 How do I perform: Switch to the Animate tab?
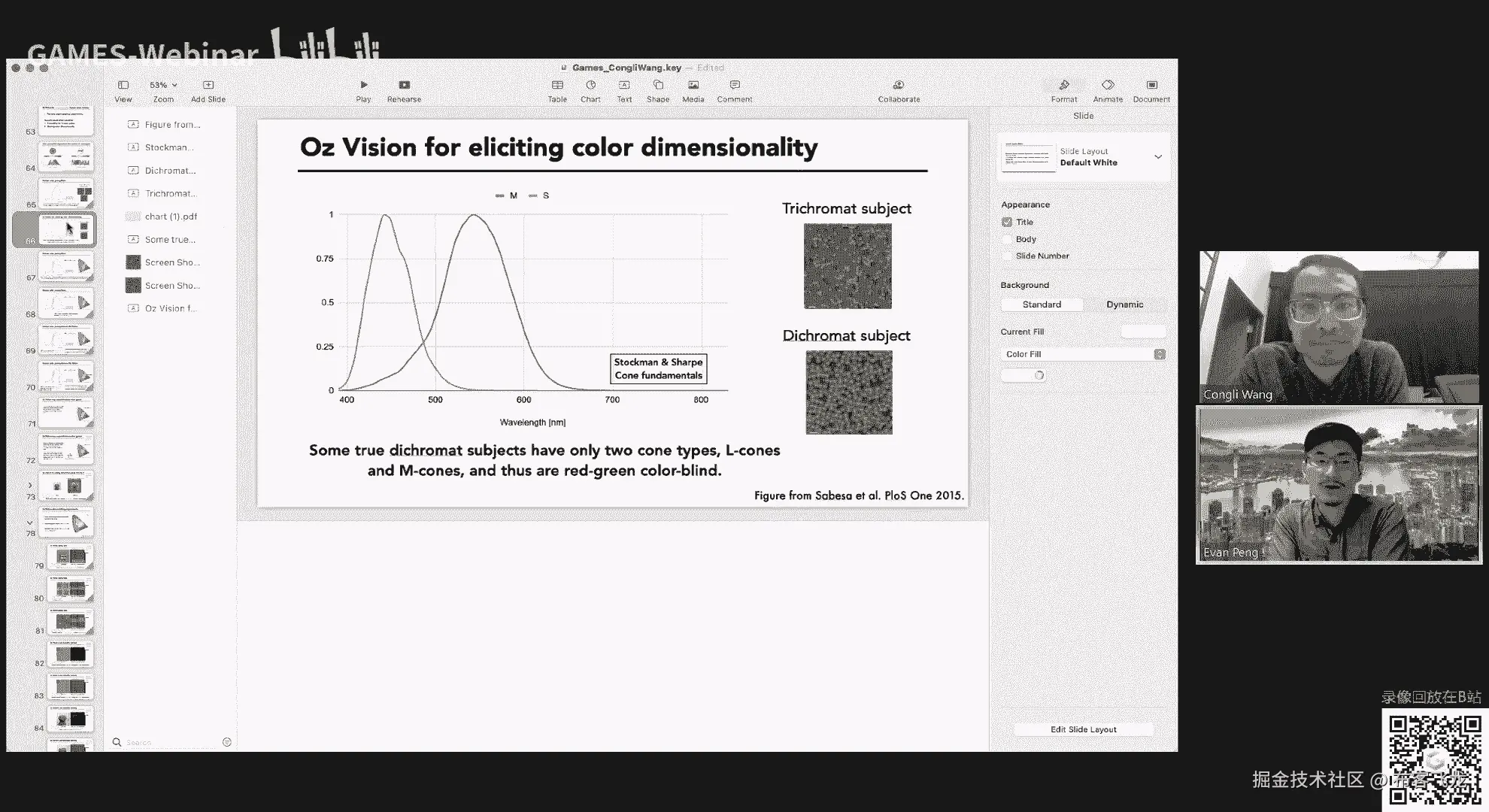point(1107,86)
